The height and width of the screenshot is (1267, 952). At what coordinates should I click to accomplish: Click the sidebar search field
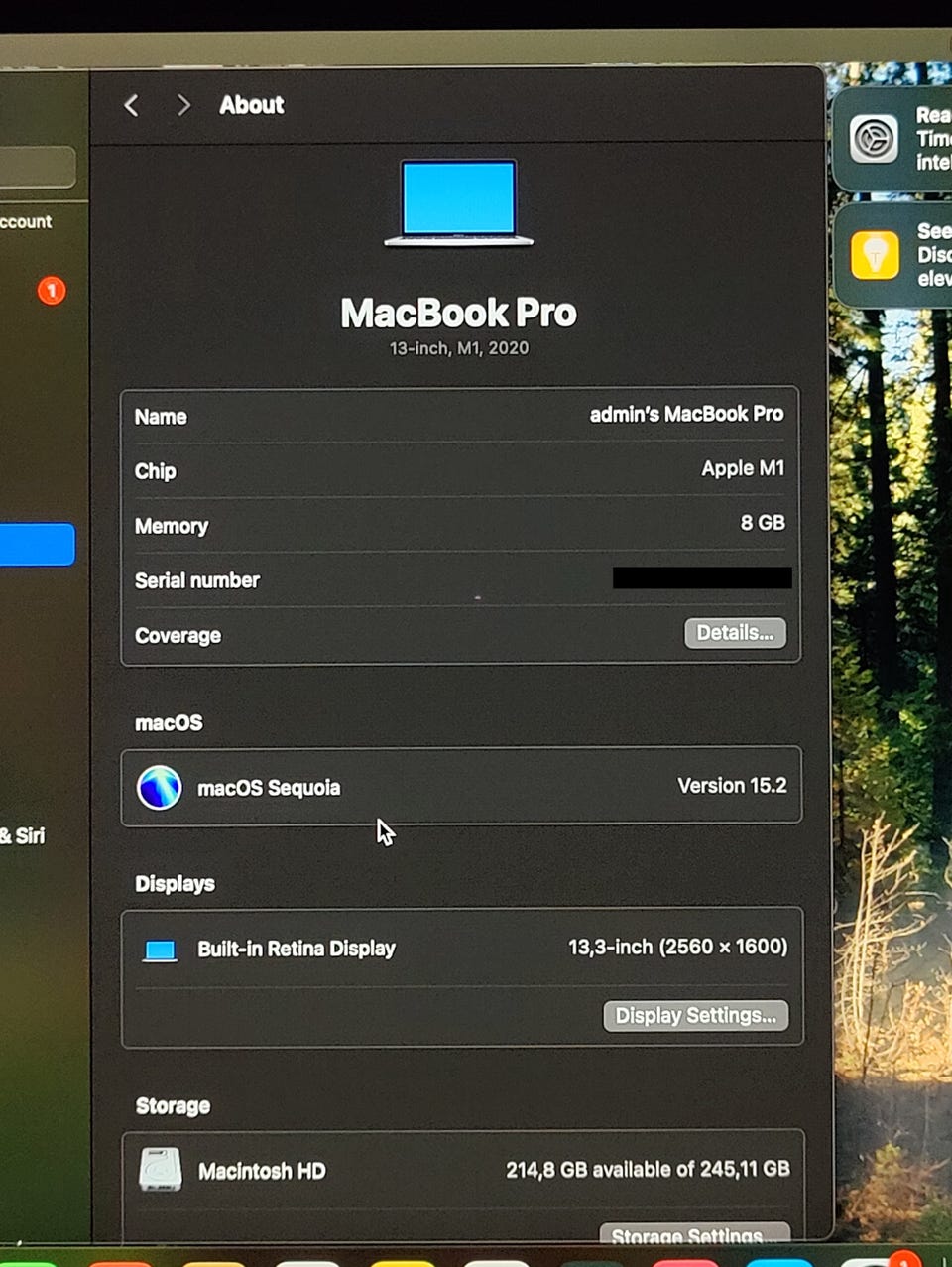click(x=37, y=168)
